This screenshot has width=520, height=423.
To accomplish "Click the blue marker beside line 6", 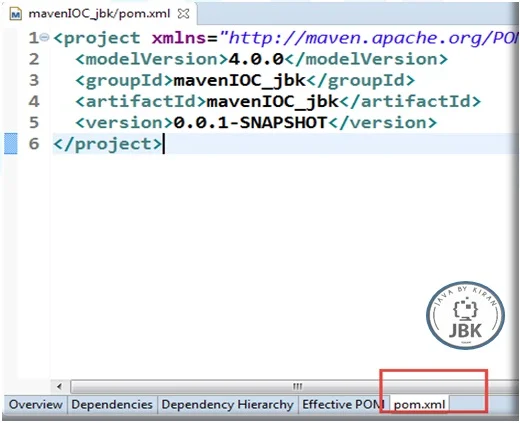I will point(11,144).
